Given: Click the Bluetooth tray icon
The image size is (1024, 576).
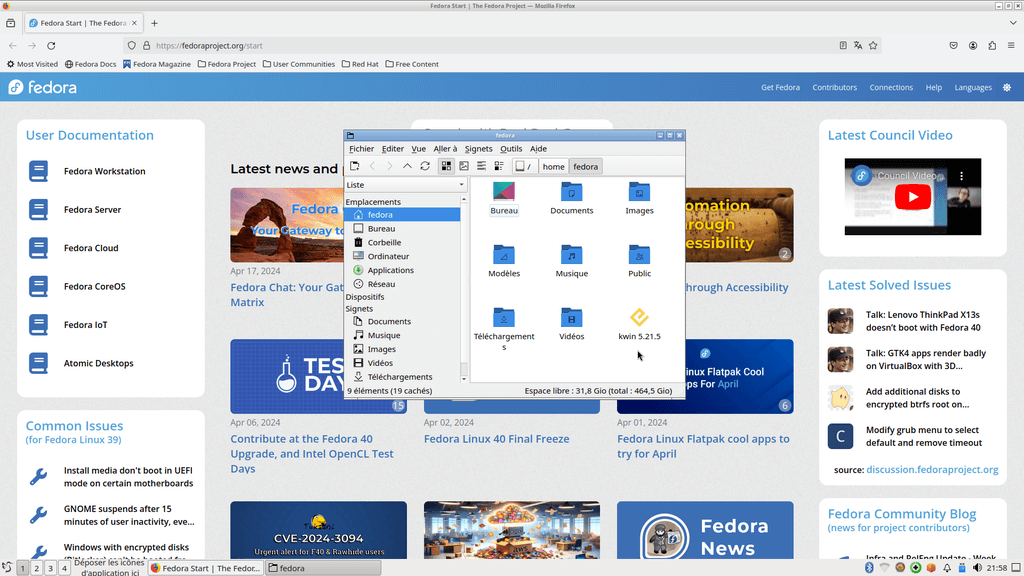Looking at the screenshot, I should [x=869, y=568].
